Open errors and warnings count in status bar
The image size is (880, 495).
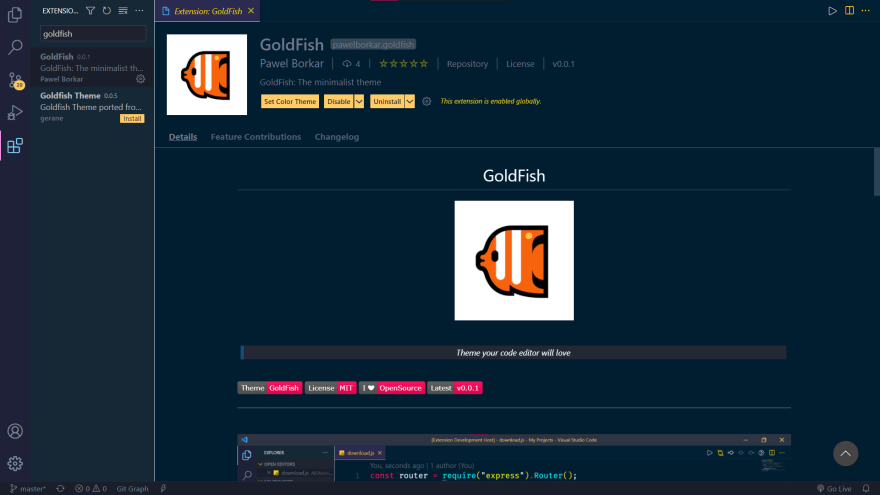coord(91,489)
